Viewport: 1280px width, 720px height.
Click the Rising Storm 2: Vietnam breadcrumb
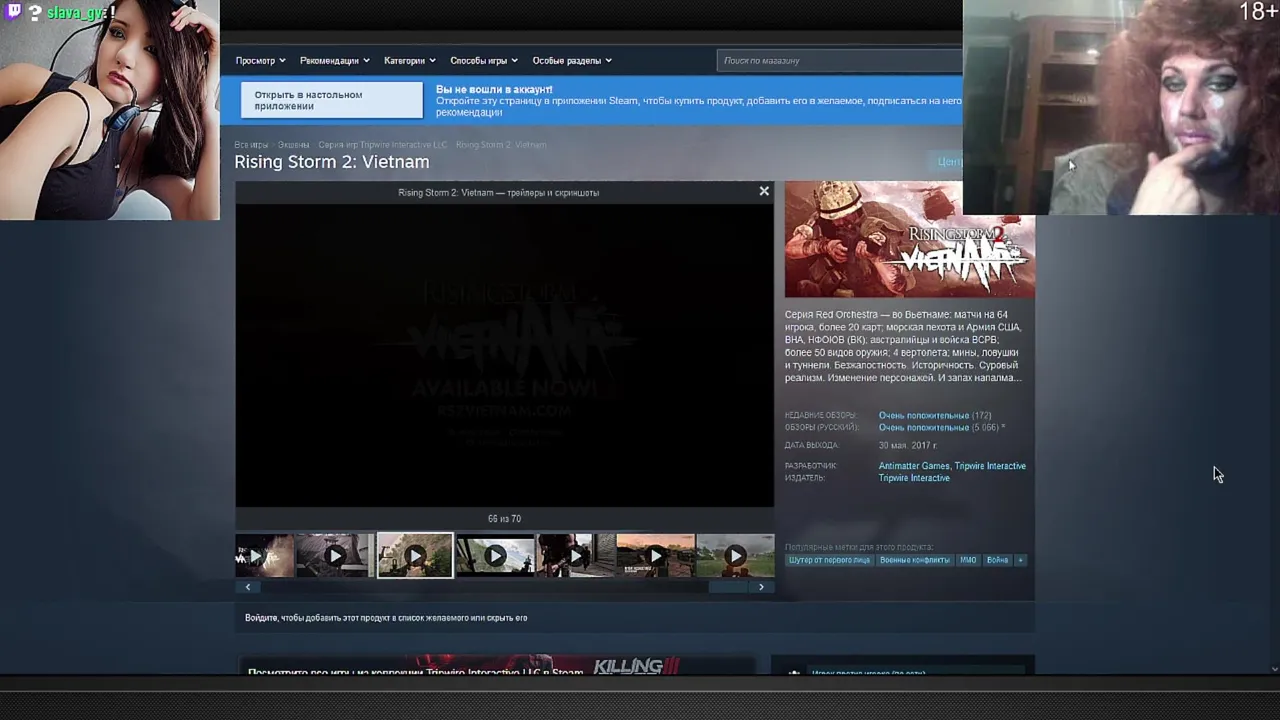pyautogui.click(x=501, y=145)
